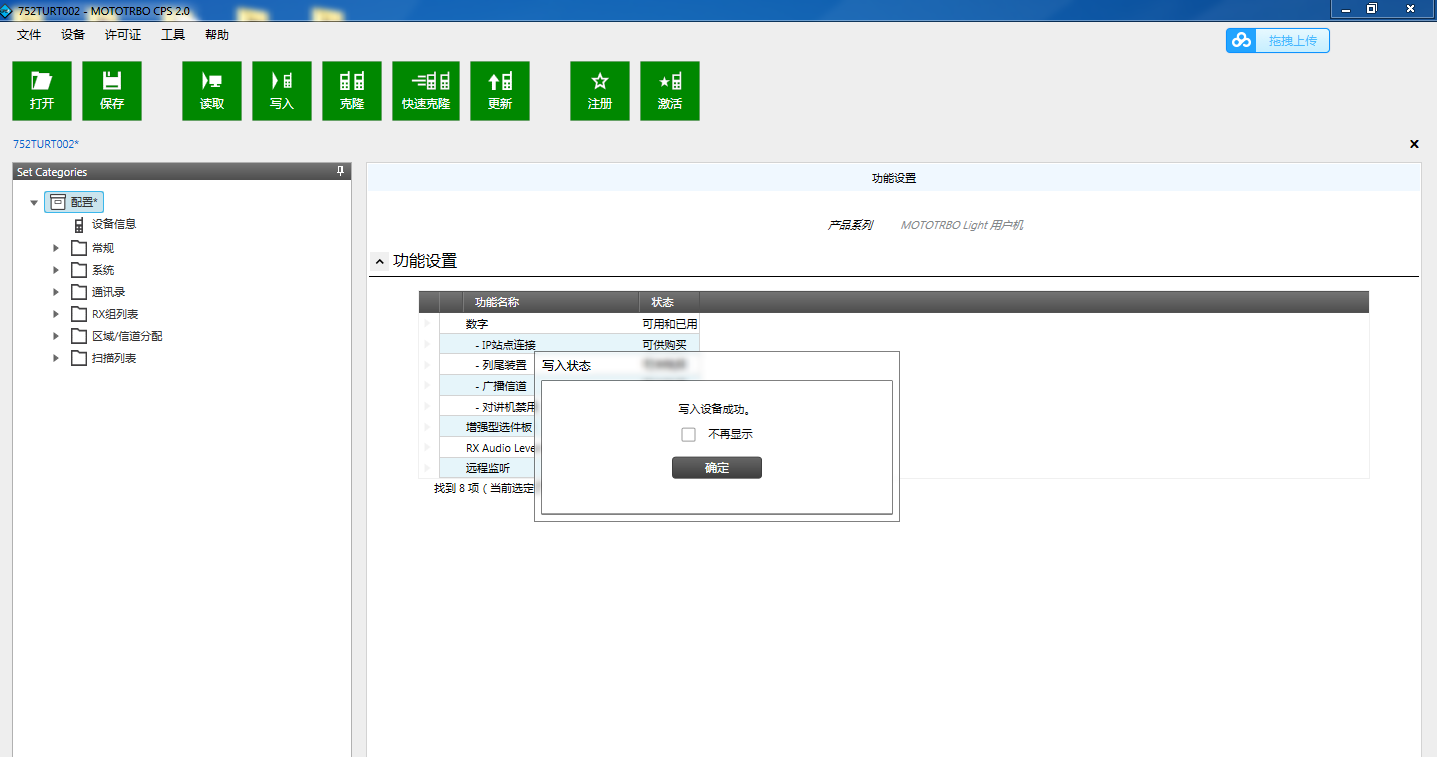Open the 许可证 menu
Image resolution: width=1437 pixels, height=757 pixels.
(x=123, y=35)
